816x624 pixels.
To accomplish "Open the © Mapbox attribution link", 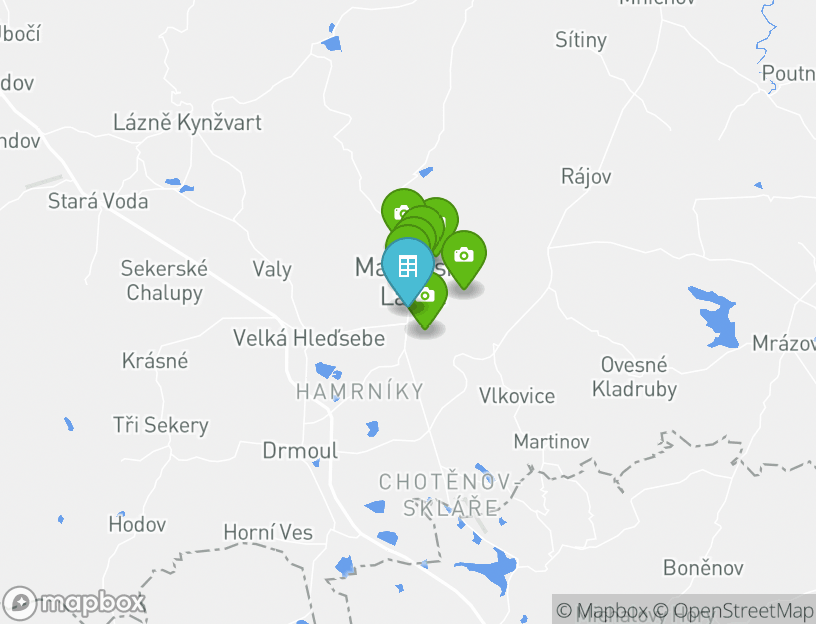I will tap(602, 610).
